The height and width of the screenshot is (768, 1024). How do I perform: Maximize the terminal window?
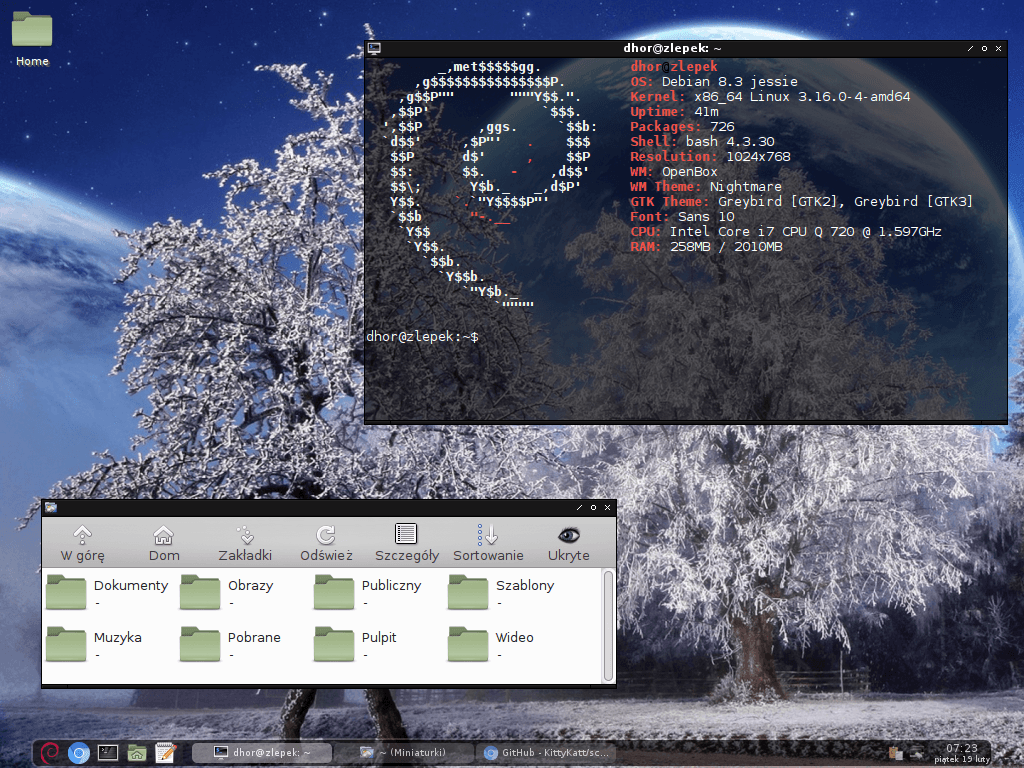[984, 48]
